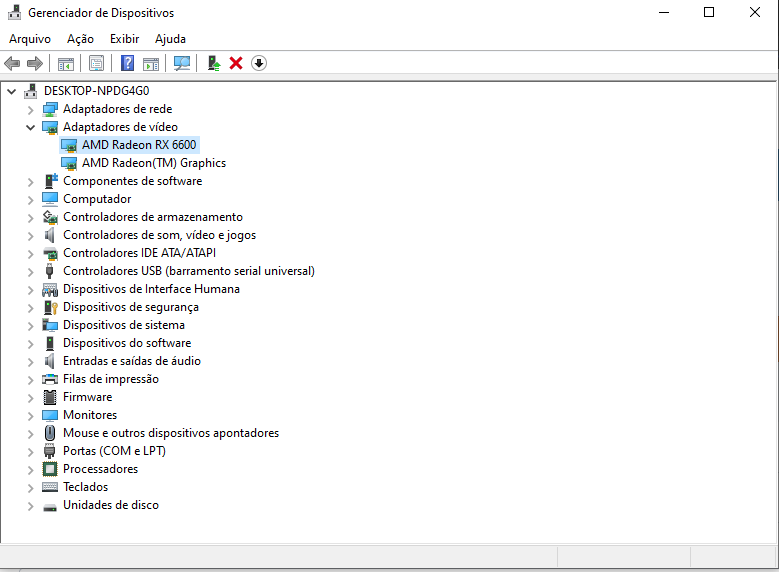The height and width of the screenshot is (572, 779).
Task: Open the Ajuda menu
Action: click(170, 39)
